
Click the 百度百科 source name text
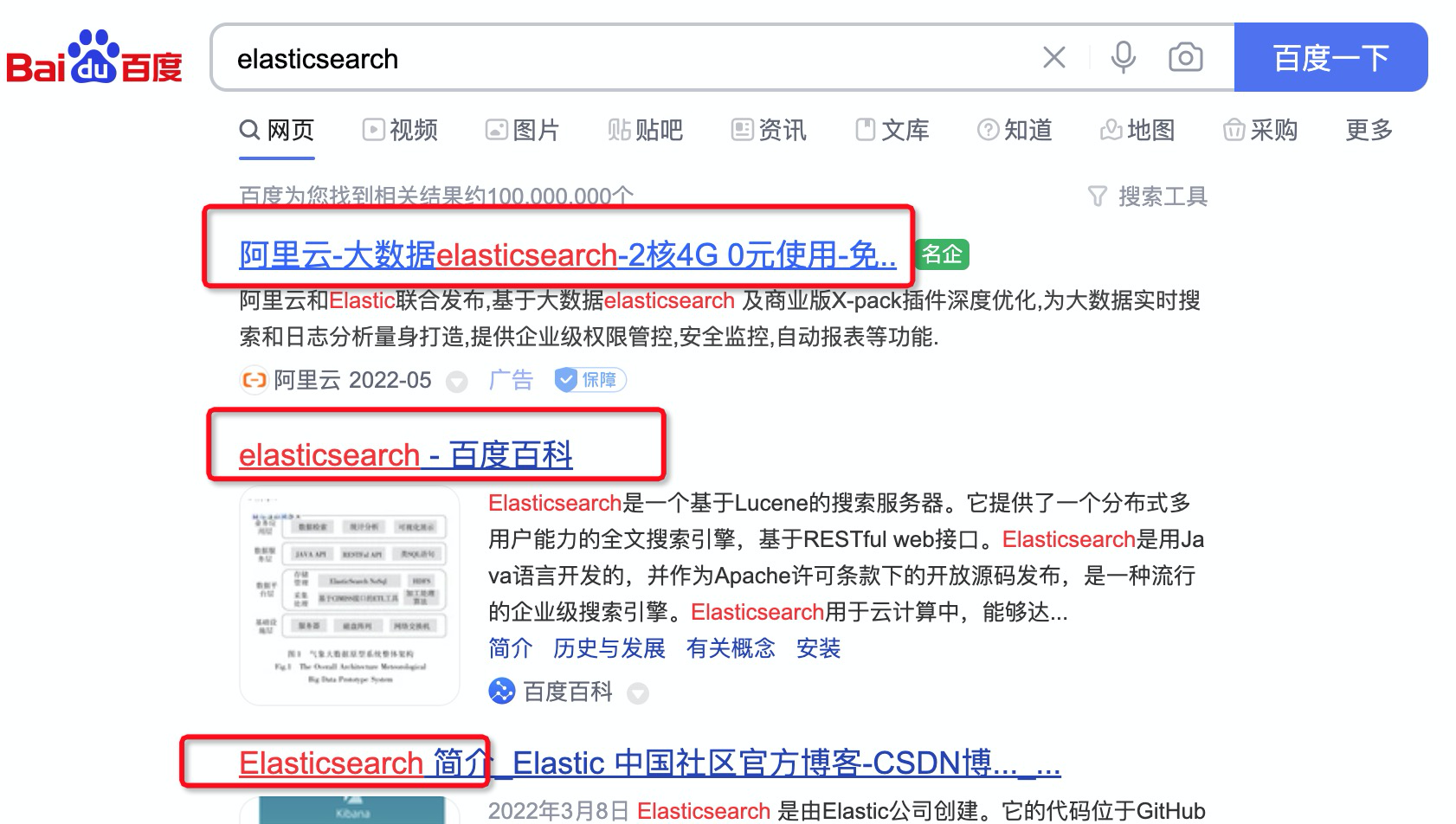[x=568, y=692]
